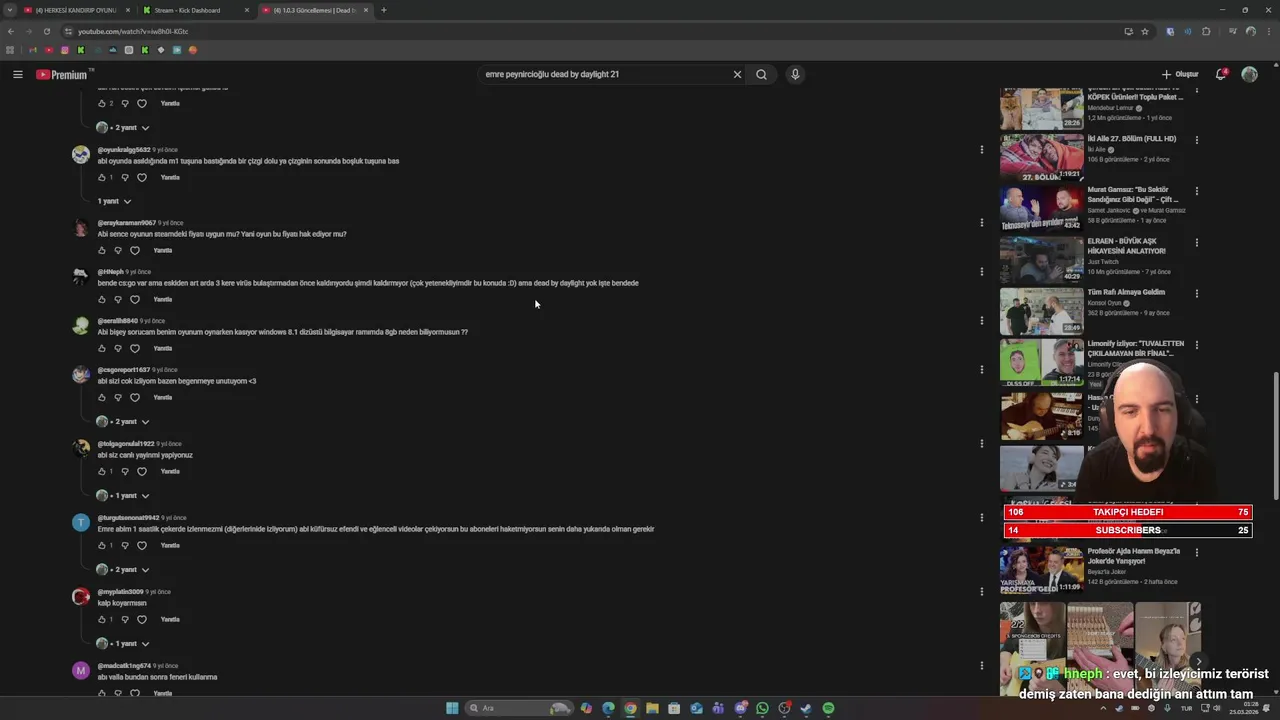Click Yanıtla under @myplatin3009 comment
The image size is (1280, 720).
pyautogui.click(x=170, y=619)
